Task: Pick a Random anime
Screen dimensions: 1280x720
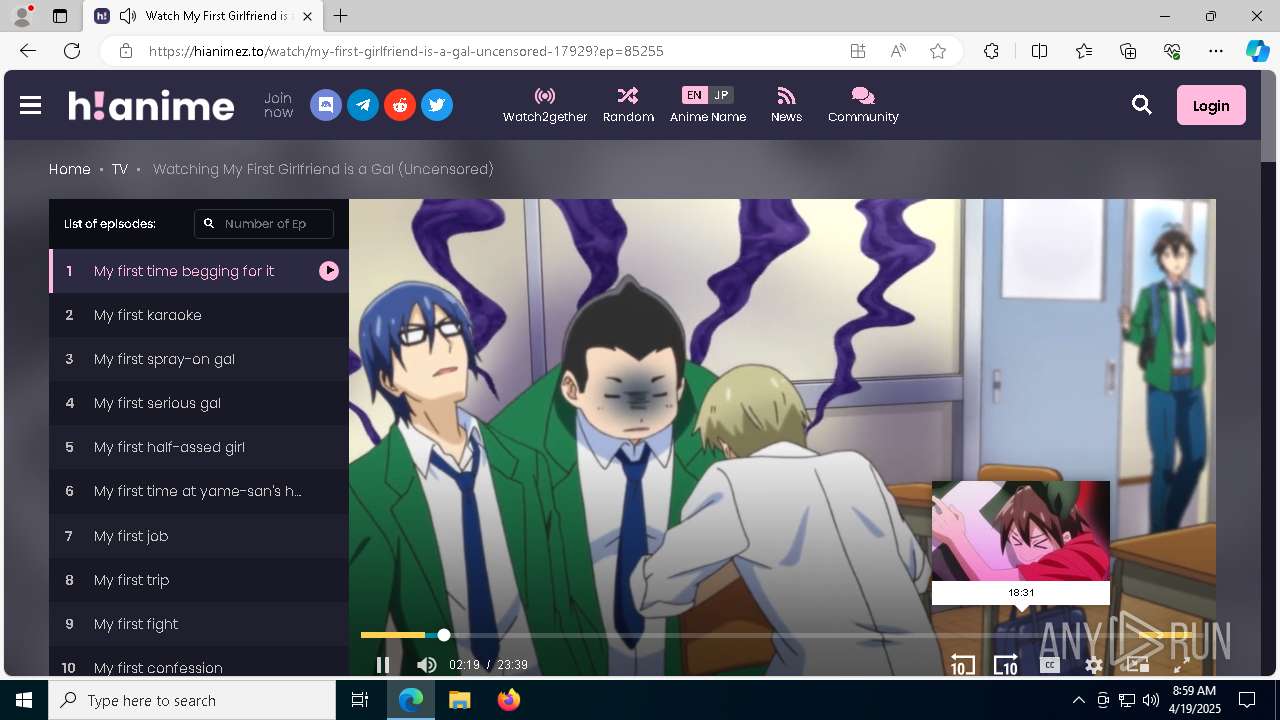Action: click(628, 105)
